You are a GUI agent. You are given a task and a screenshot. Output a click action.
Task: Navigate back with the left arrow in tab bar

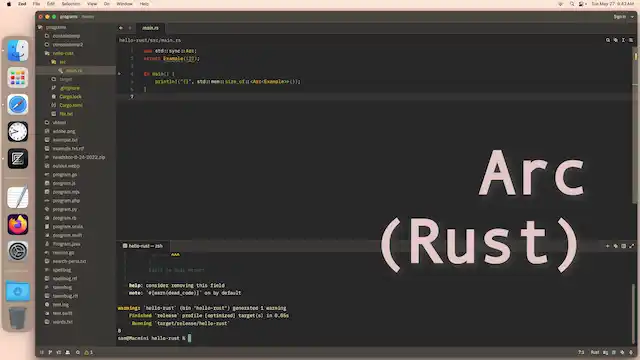pyautogui.click(x=121, y=28)
